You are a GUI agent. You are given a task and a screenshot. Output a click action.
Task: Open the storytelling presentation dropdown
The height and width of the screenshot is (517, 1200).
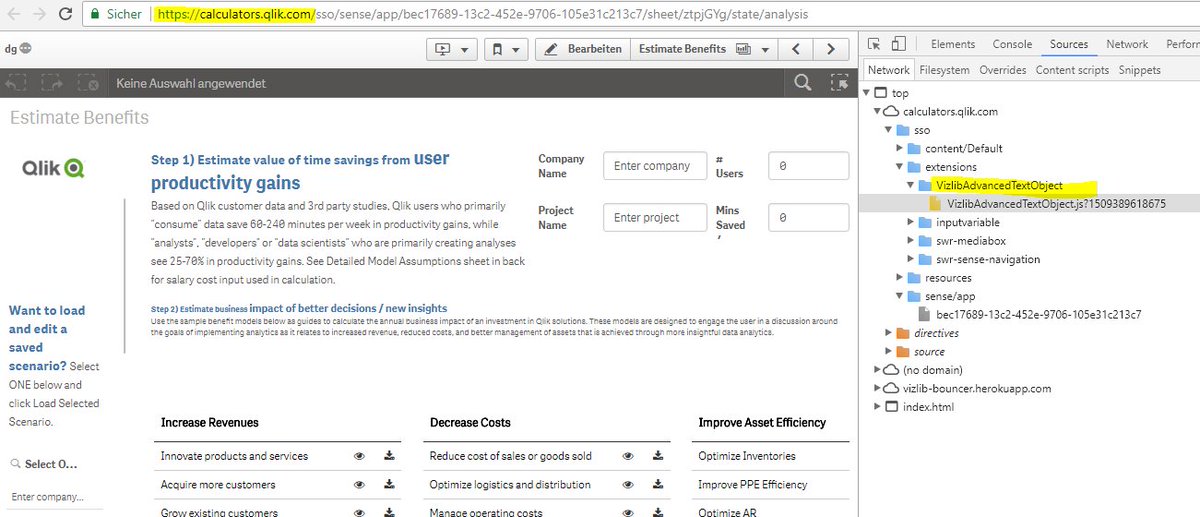[450, 49]
